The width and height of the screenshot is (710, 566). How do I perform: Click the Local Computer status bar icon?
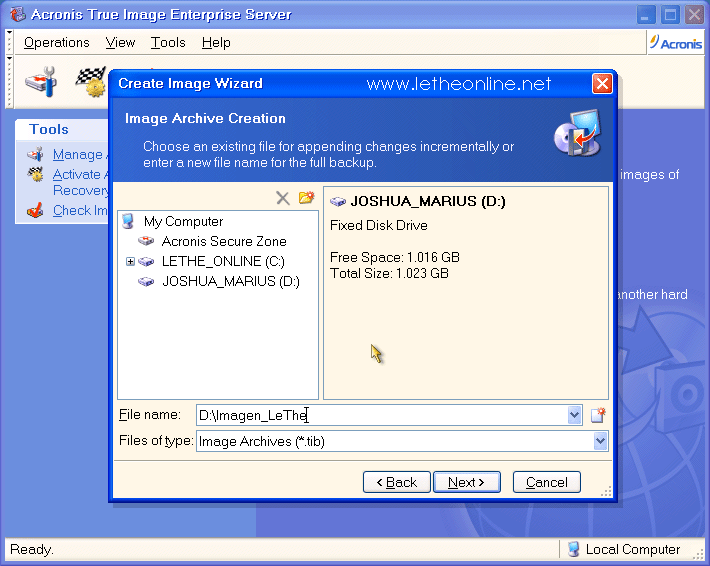(x=573, y=549)
